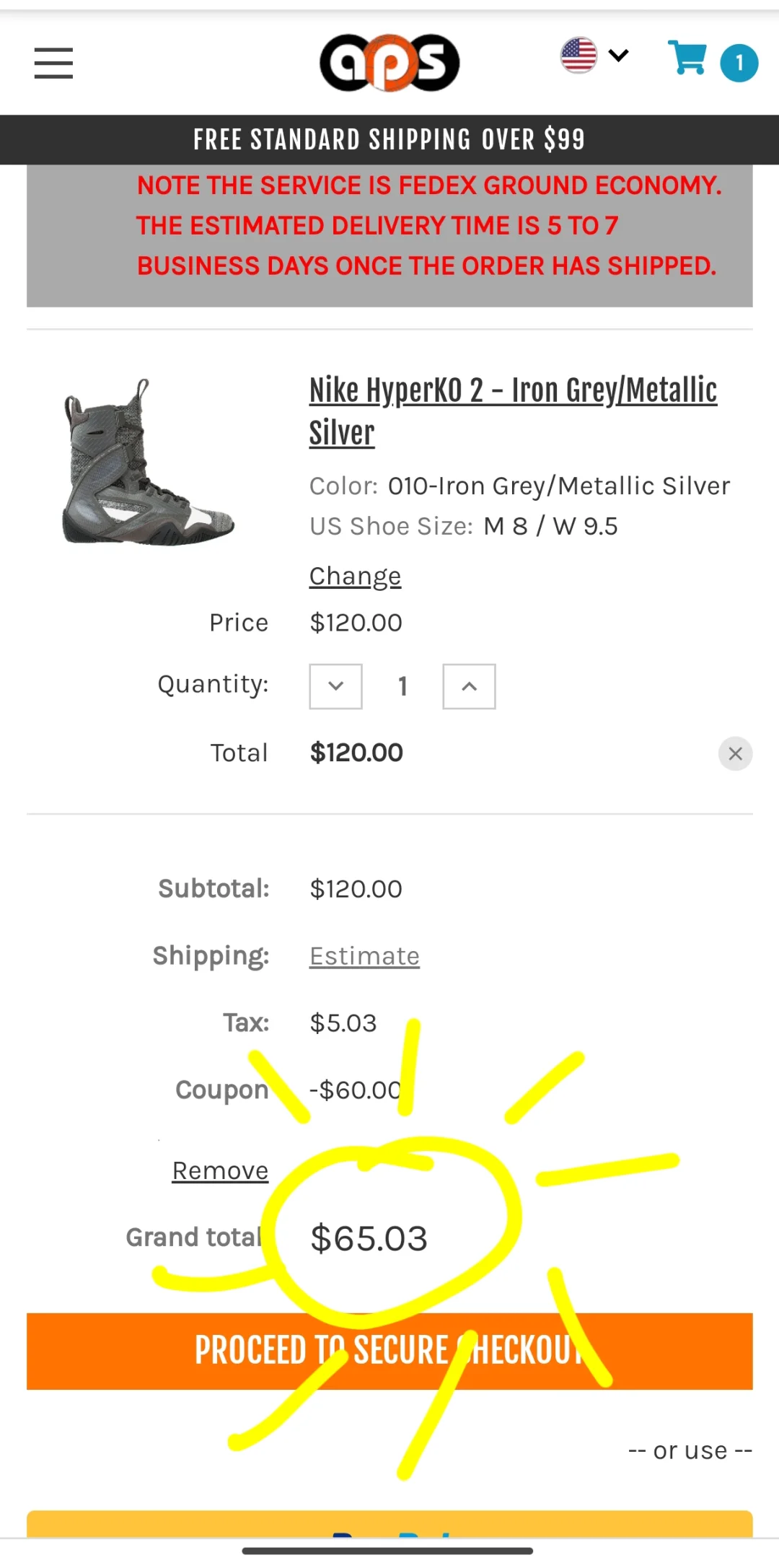Tap the free standard shipping banner
The height and width of the screenshot is (1568, 779).
[x=389, y=139]
